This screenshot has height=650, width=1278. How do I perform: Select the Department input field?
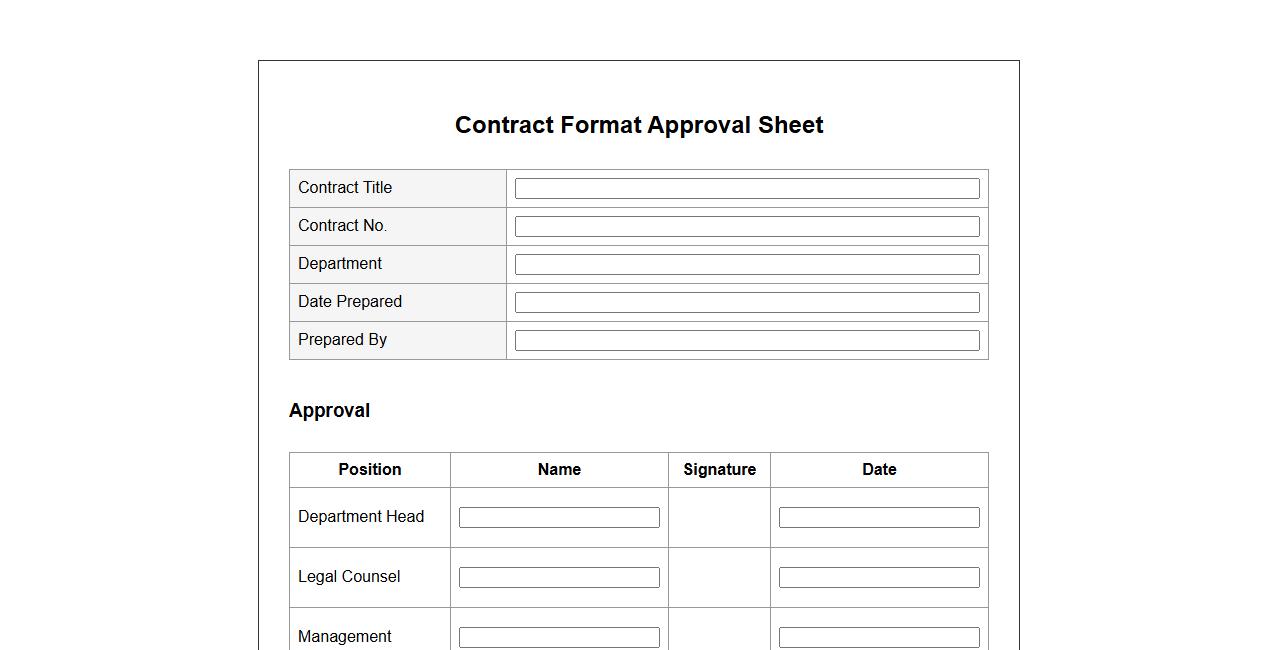747,265
